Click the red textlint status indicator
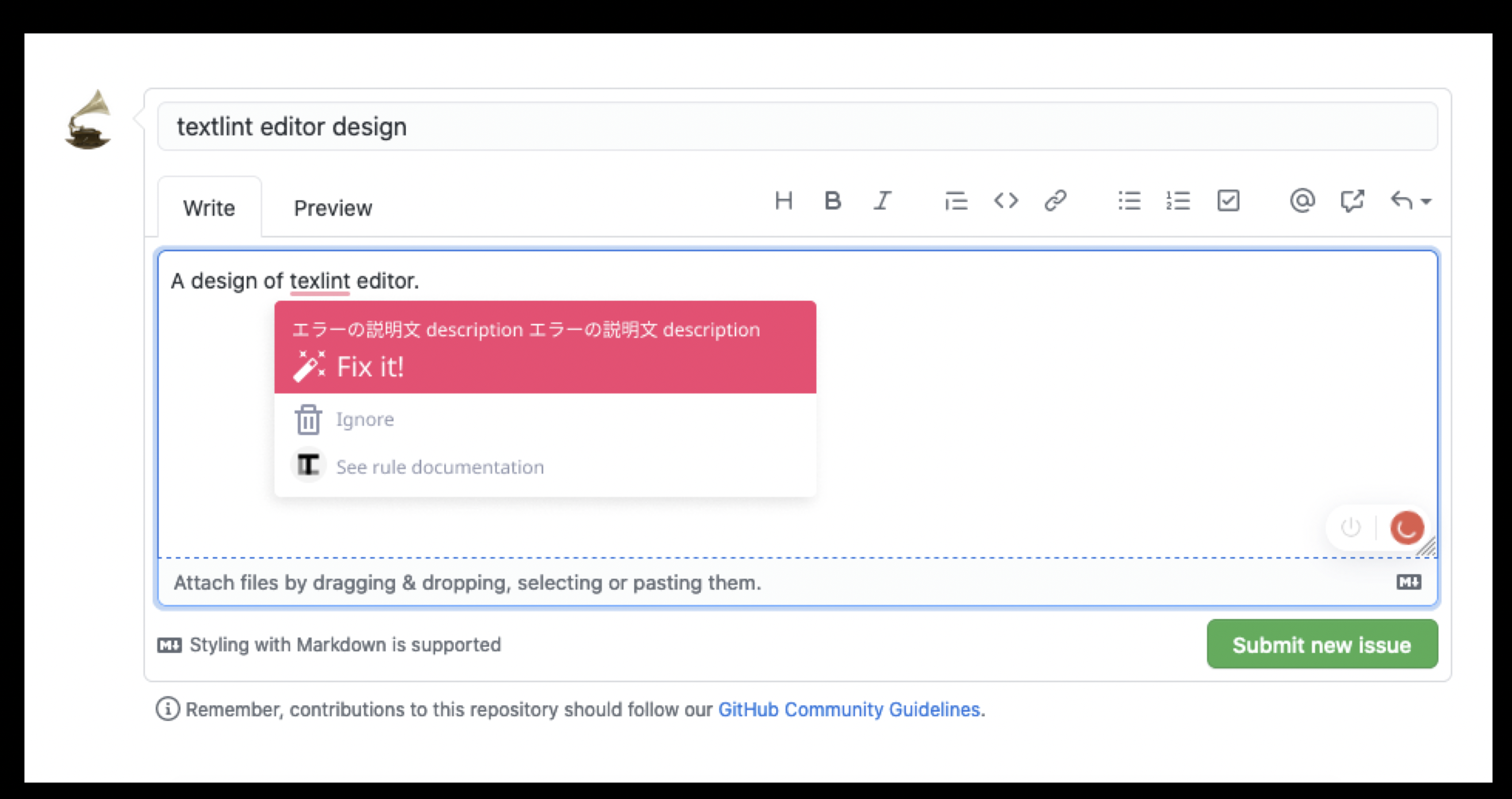 click(x=1406, y=527)
